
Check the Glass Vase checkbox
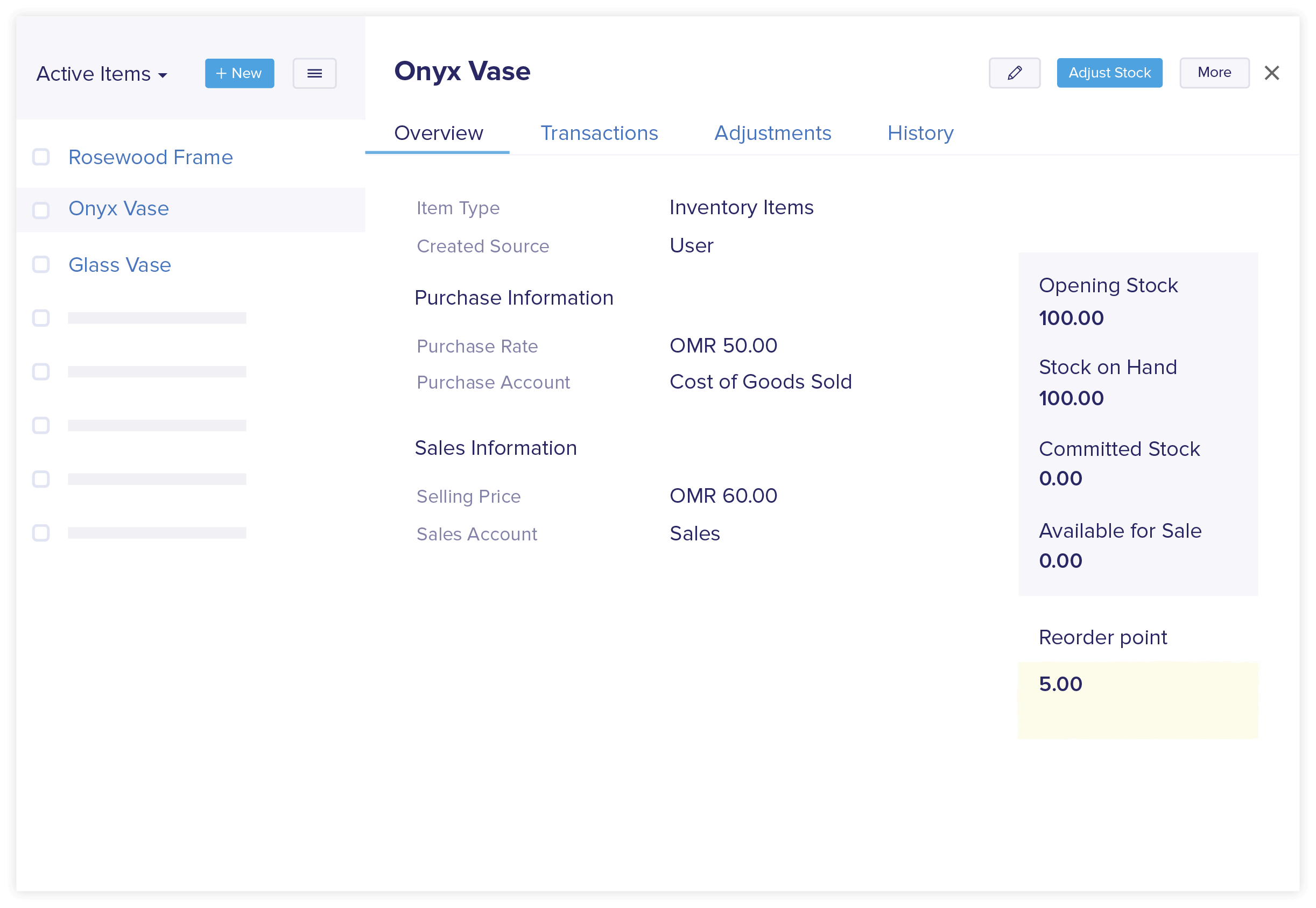coord(41,265)
